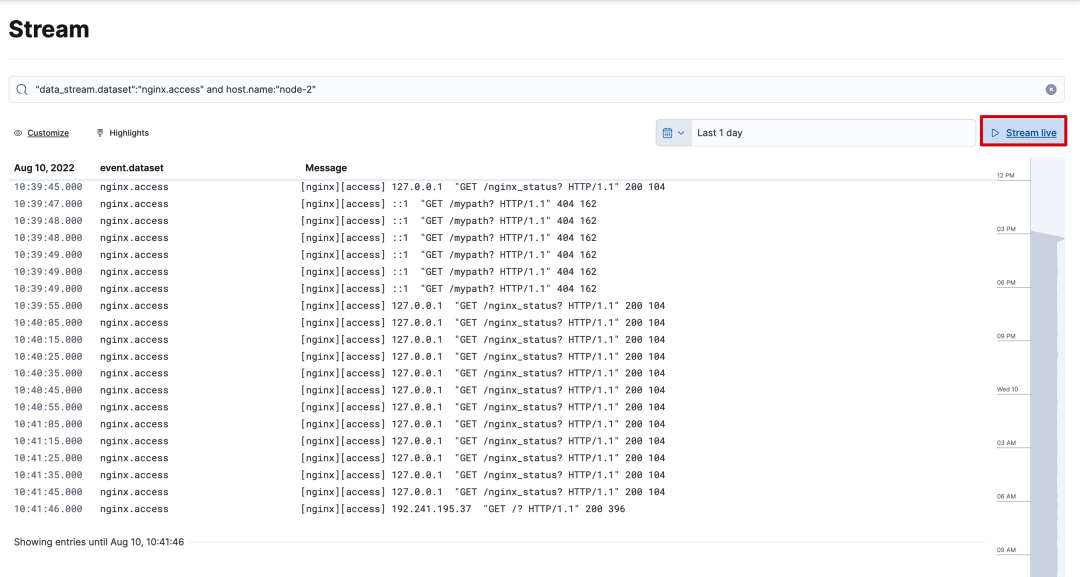Open the calendar quick date menu
Screen dimensions: 1080x577
[674, 133]
